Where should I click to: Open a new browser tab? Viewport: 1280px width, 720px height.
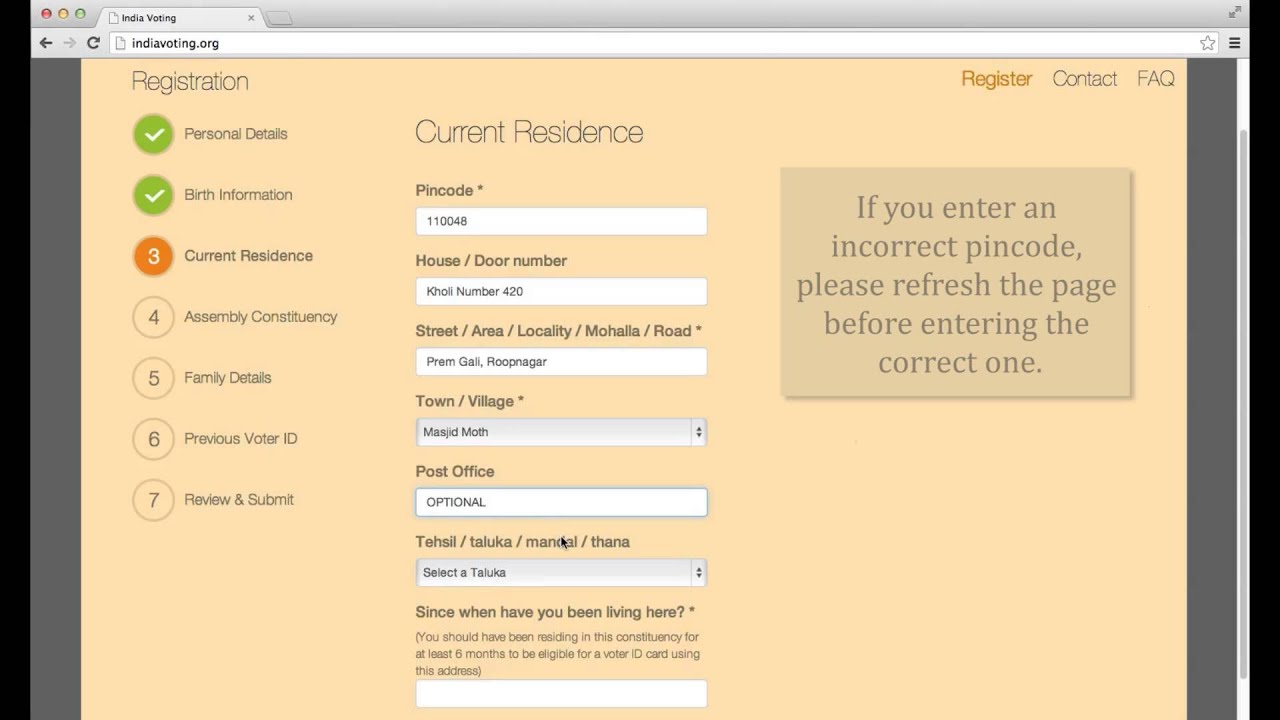pyautogui.click(x=279, y=18)
